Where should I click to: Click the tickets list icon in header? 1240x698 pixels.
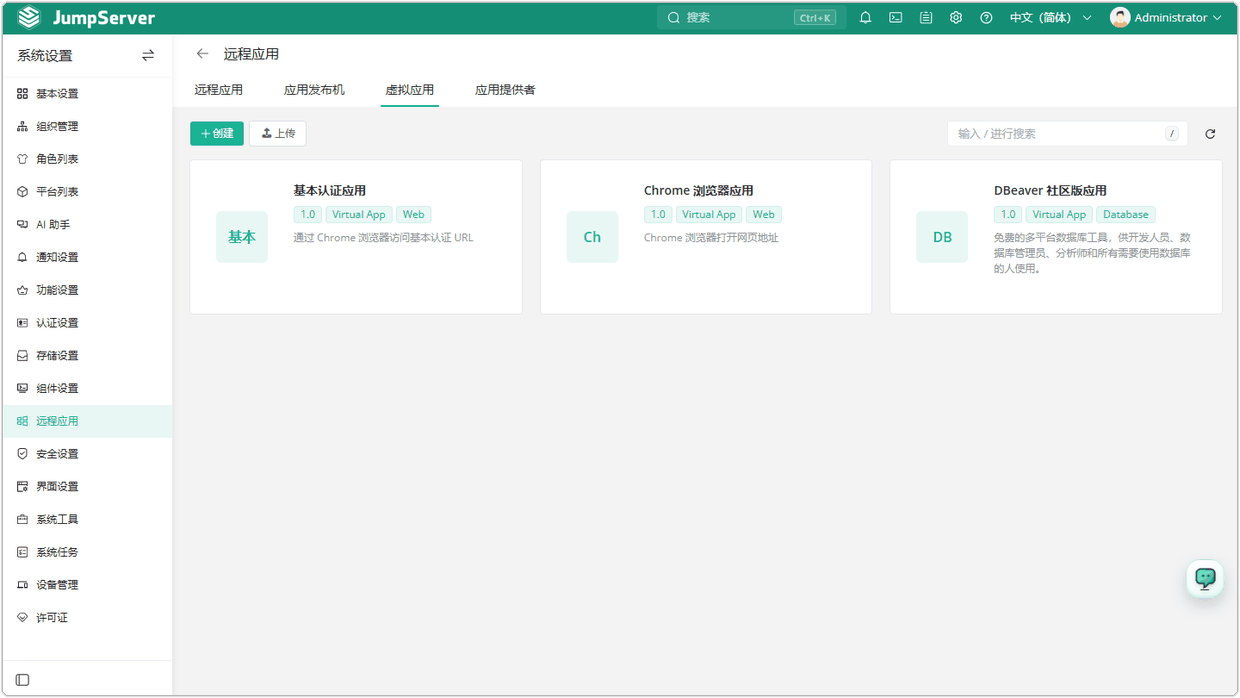tap(926, 18)
